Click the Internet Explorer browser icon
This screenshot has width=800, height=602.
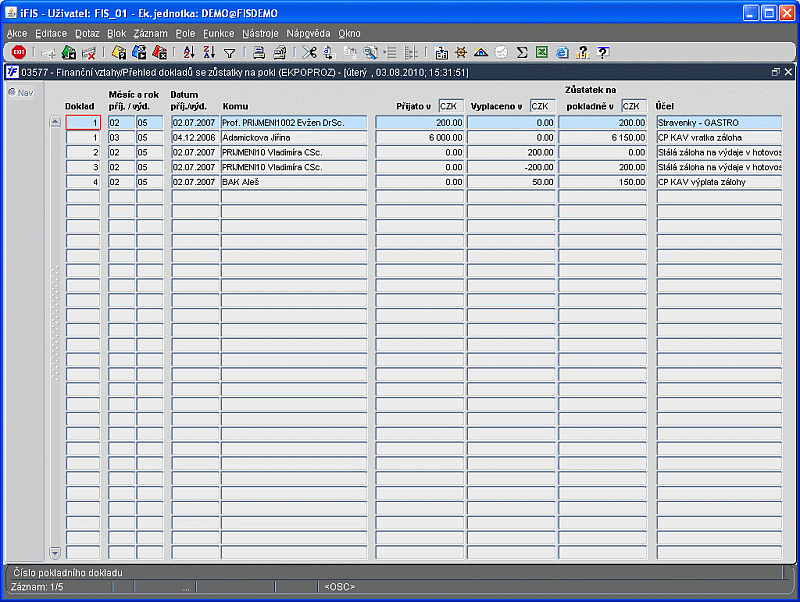pos(562,52)
